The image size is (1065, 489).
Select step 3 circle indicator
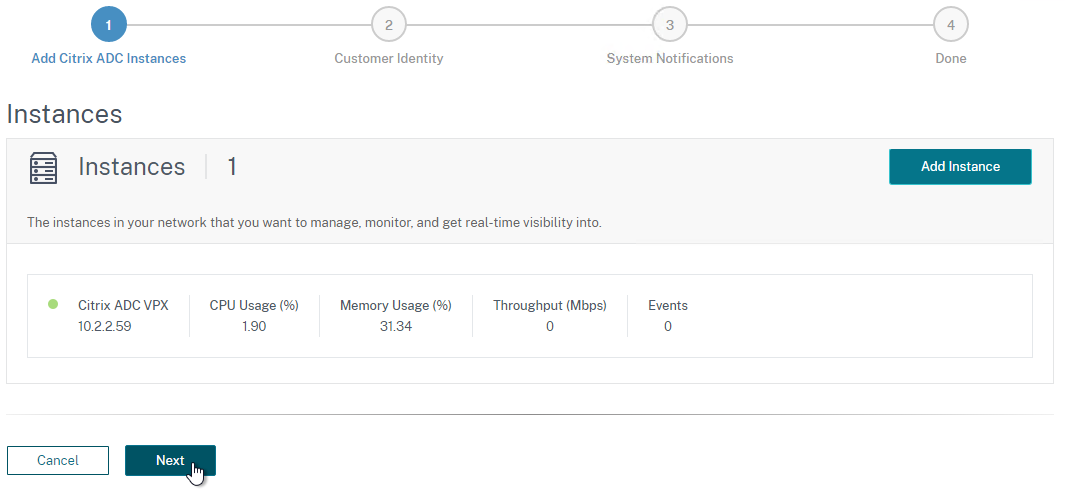670,25
